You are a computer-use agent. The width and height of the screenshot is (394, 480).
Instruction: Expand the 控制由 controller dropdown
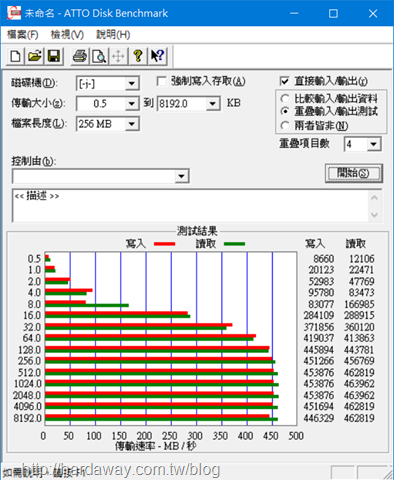[181, 176]
